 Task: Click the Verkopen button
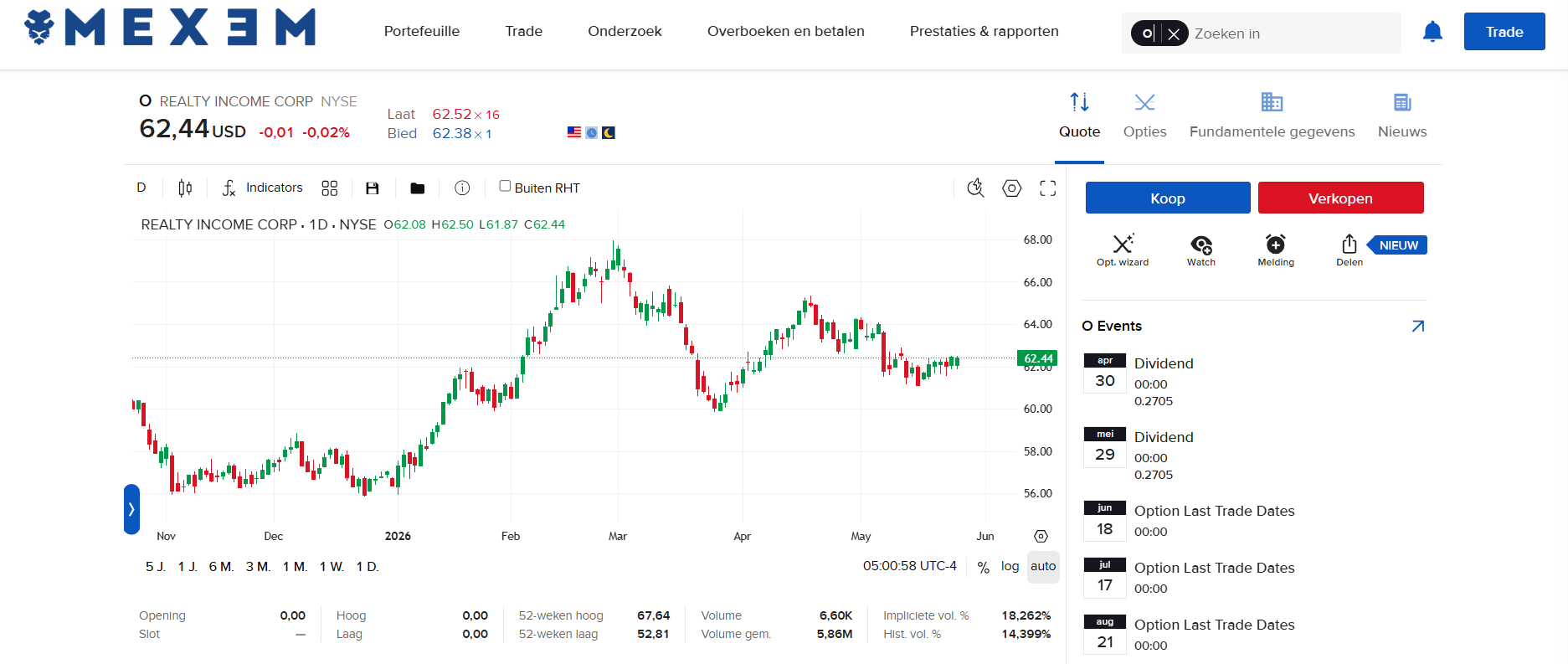point(1340,198)
